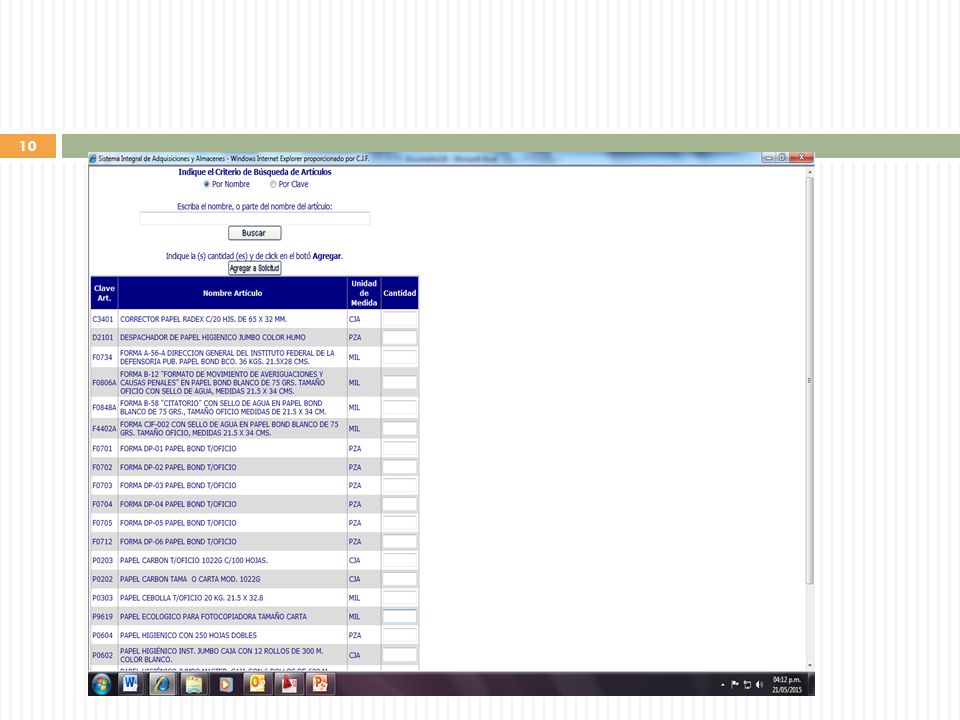960x720 pixels.
Task: Click the FORMA DP-03 PAPEL BOND T/OFICIO text
Action: coord(178,486)
